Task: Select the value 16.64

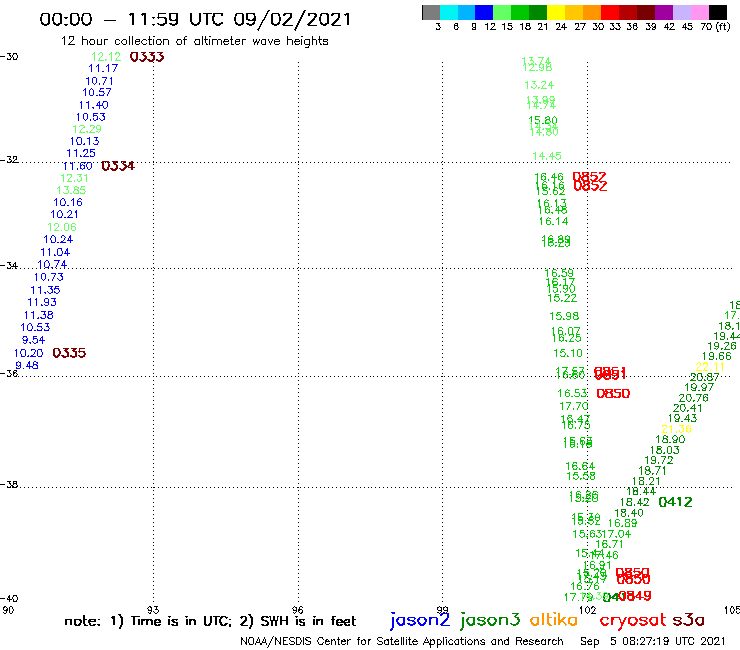Action: click(580, 466)
